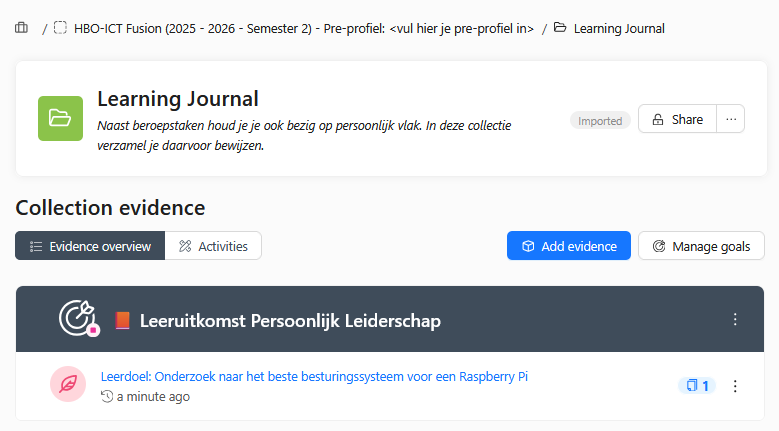Open the more options menu beside Share
Screen dimensions: 779x431
pos(731,119)
